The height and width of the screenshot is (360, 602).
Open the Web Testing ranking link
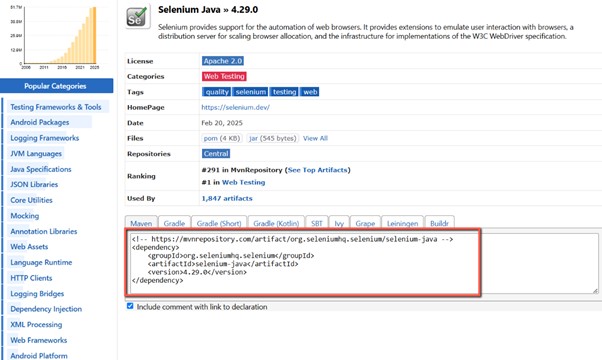point(243,182)
